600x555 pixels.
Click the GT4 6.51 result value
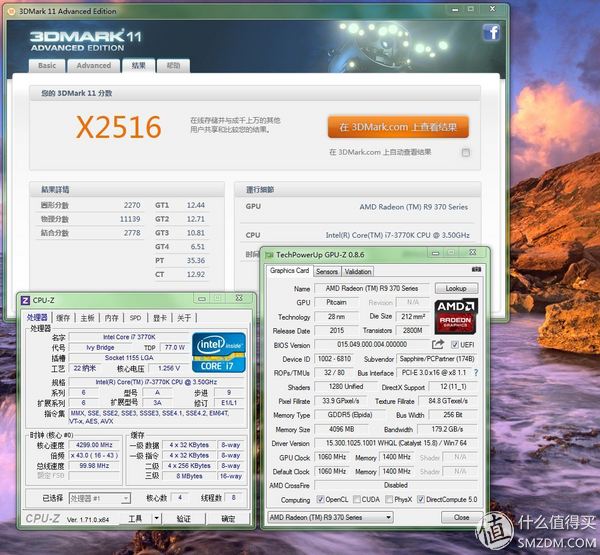197,246
